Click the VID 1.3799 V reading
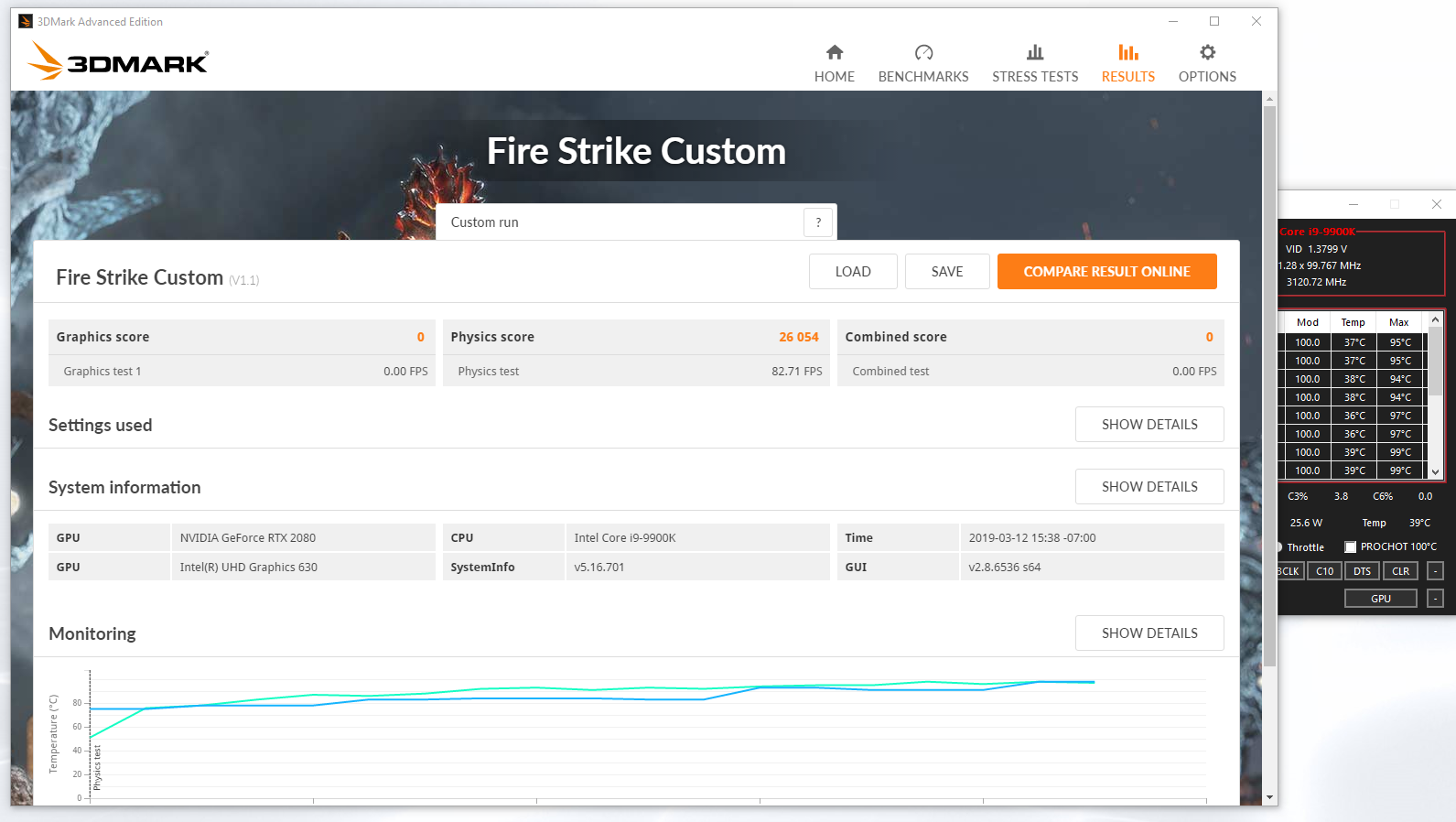 pos(1316,249)
